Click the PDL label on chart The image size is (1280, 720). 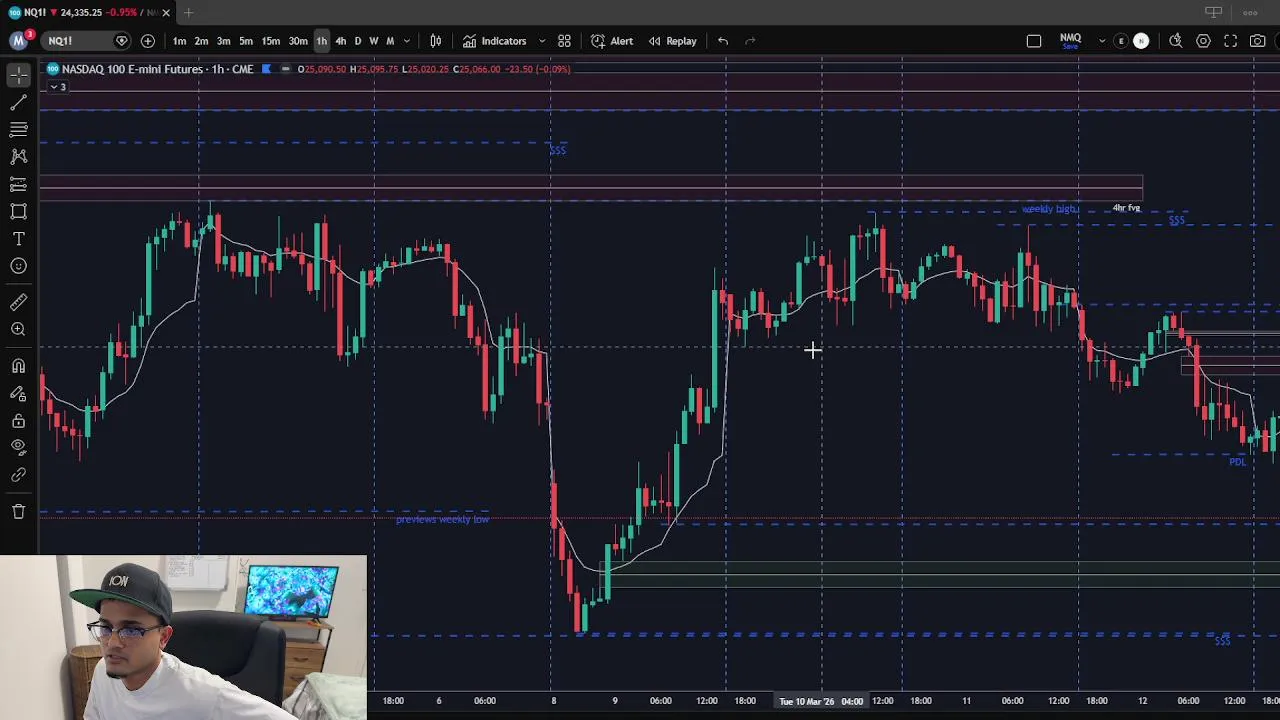pos(1238,462)
